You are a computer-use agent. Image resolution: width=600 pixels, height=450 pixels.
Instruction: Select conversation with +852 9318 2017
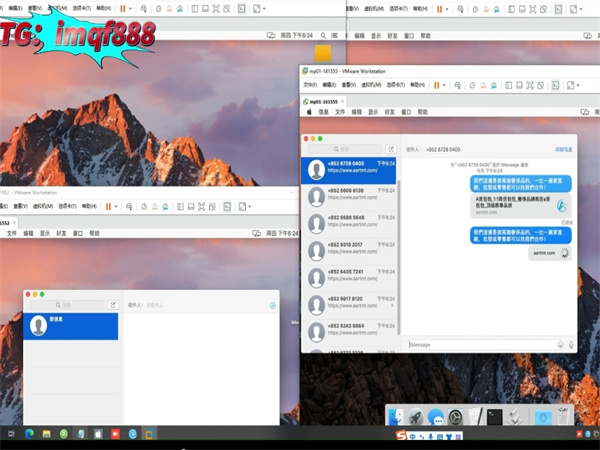350,250
